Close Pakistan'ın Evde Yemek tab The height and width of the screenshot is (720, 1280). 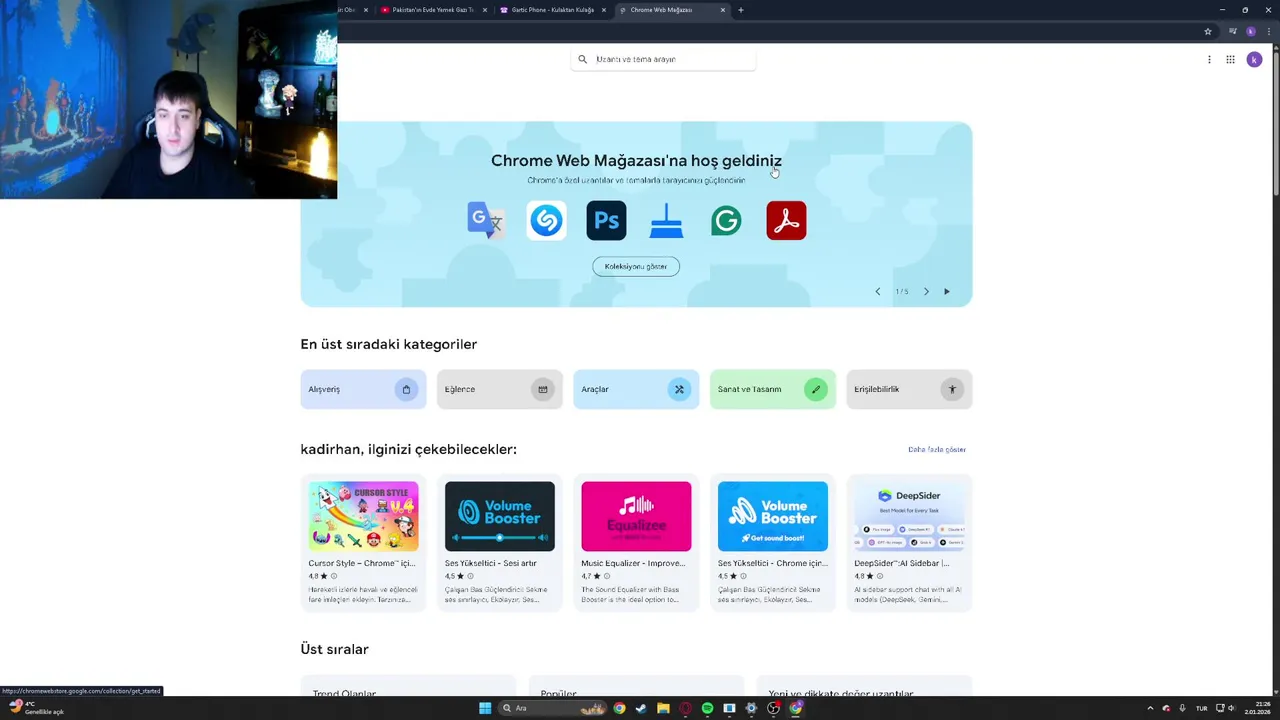(484, 10)
